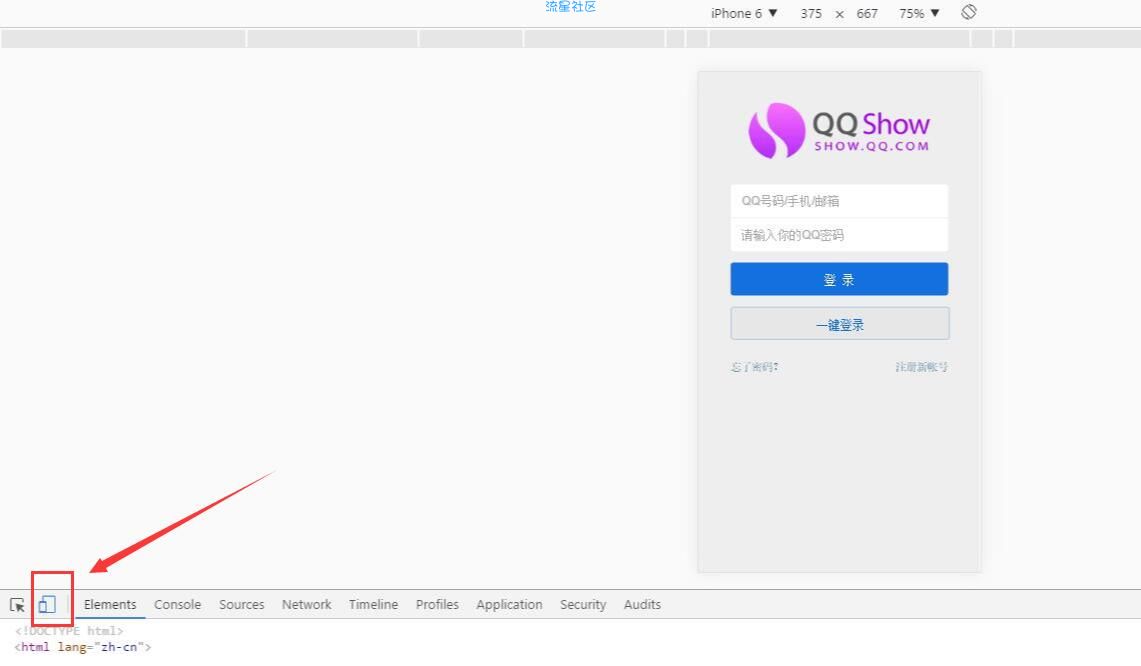
Task: Click the QQ Show logo
Action: [839, 130]
